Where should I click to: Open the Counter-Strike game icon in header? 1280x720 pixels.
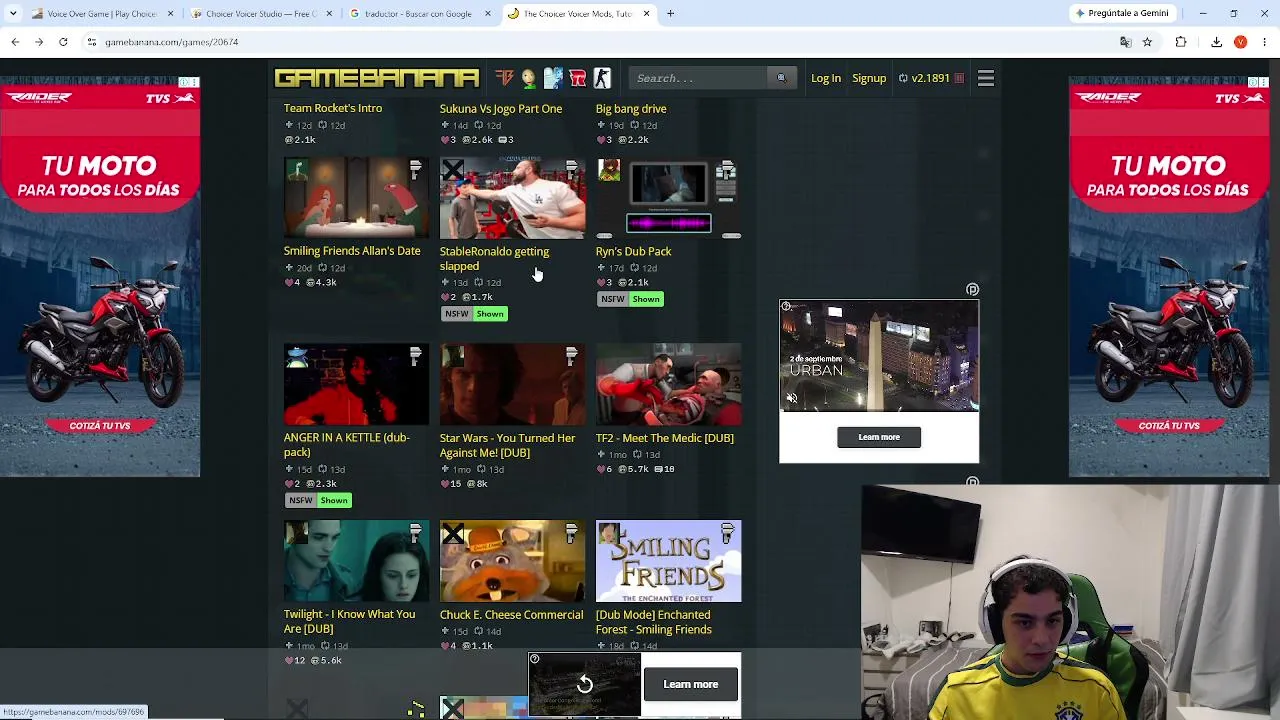click(x=602, y=78)
